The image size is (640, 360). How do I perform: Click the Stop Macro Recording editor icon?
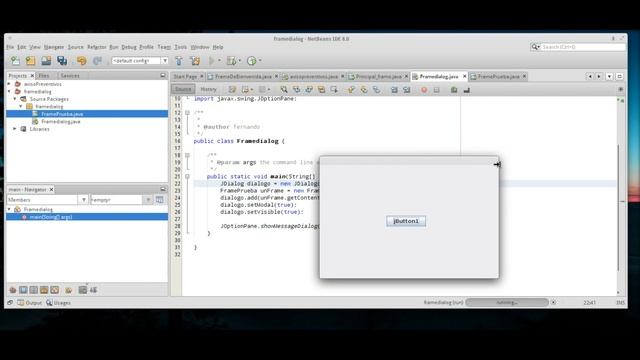(x=437, y=89)
